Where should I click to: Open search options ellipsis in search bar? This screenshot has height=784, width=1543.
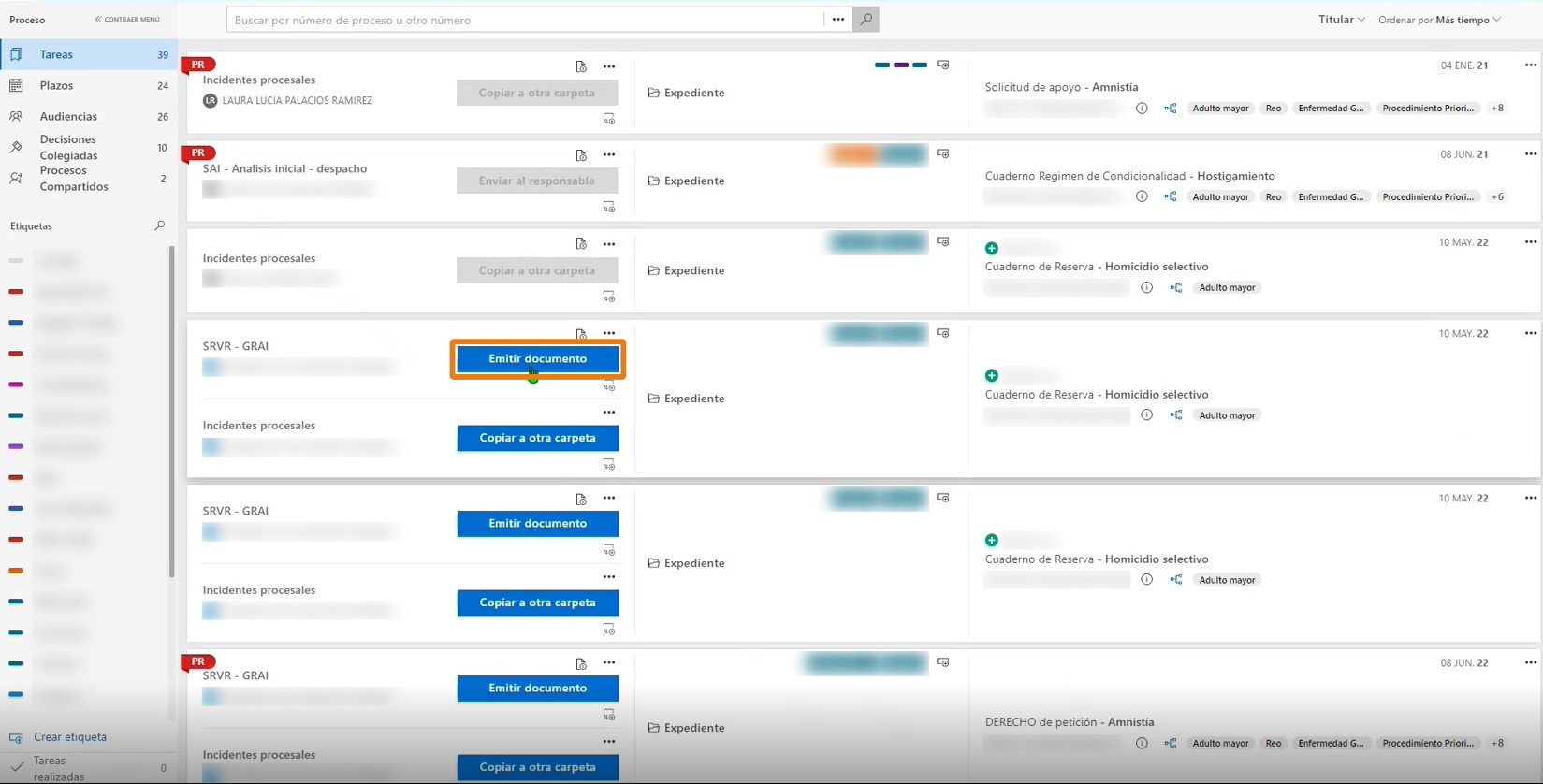838,20
